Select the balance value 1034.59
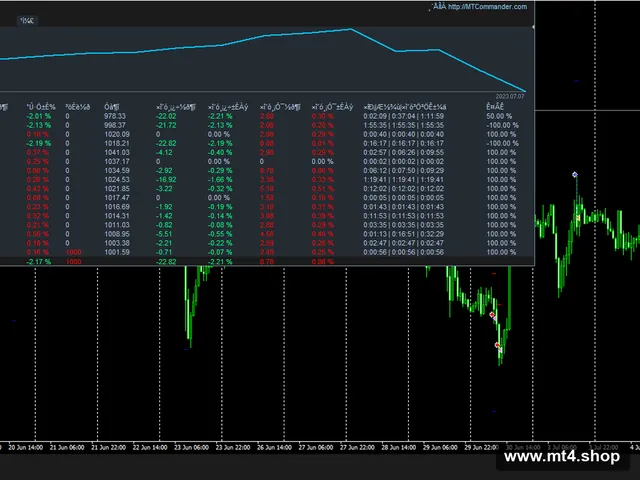The image size is (640, 480). point(117,171)
